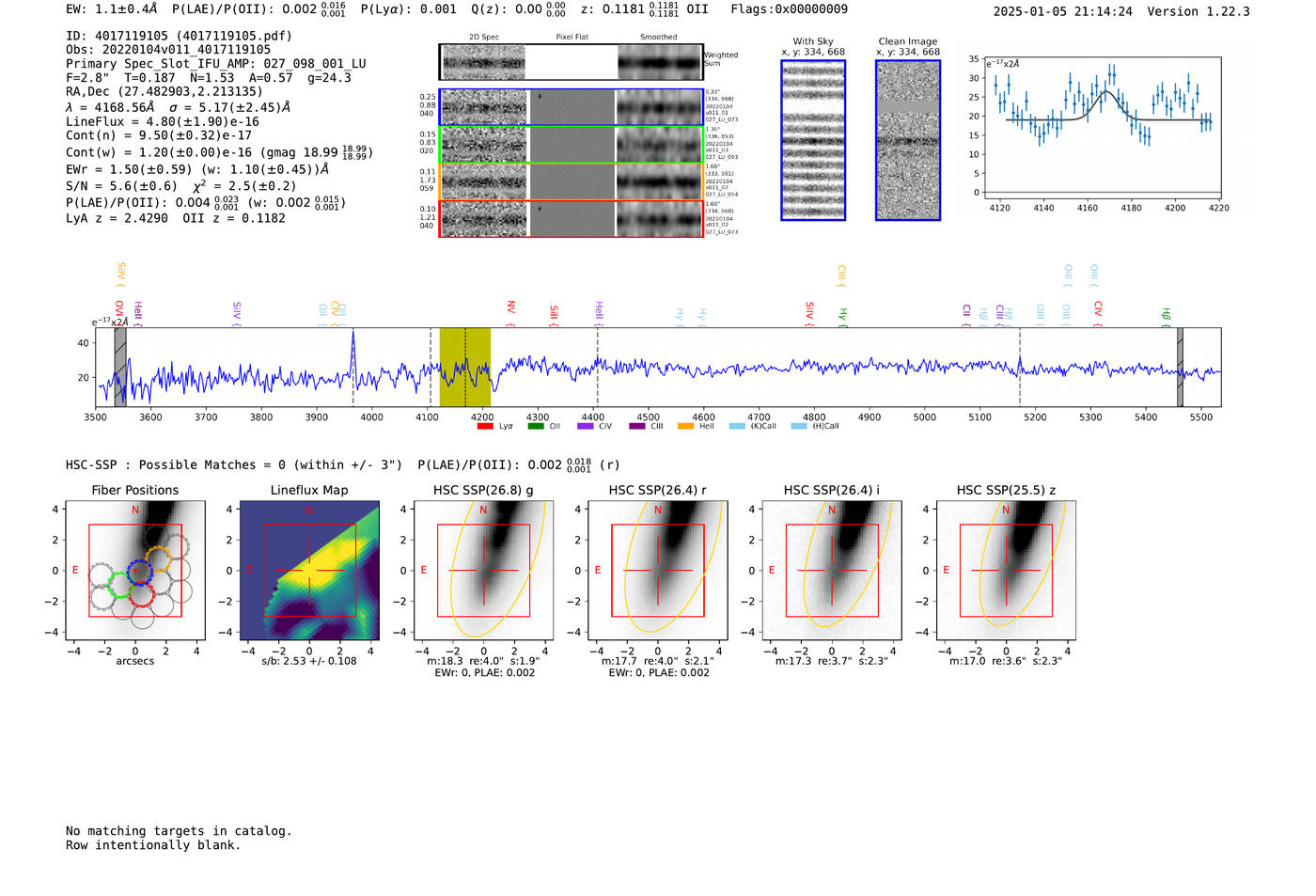The height and width of the screenshot is (896, 1316).
Task: Click the EW: 1.1±0.4Å header value
Action: point(111,9)
